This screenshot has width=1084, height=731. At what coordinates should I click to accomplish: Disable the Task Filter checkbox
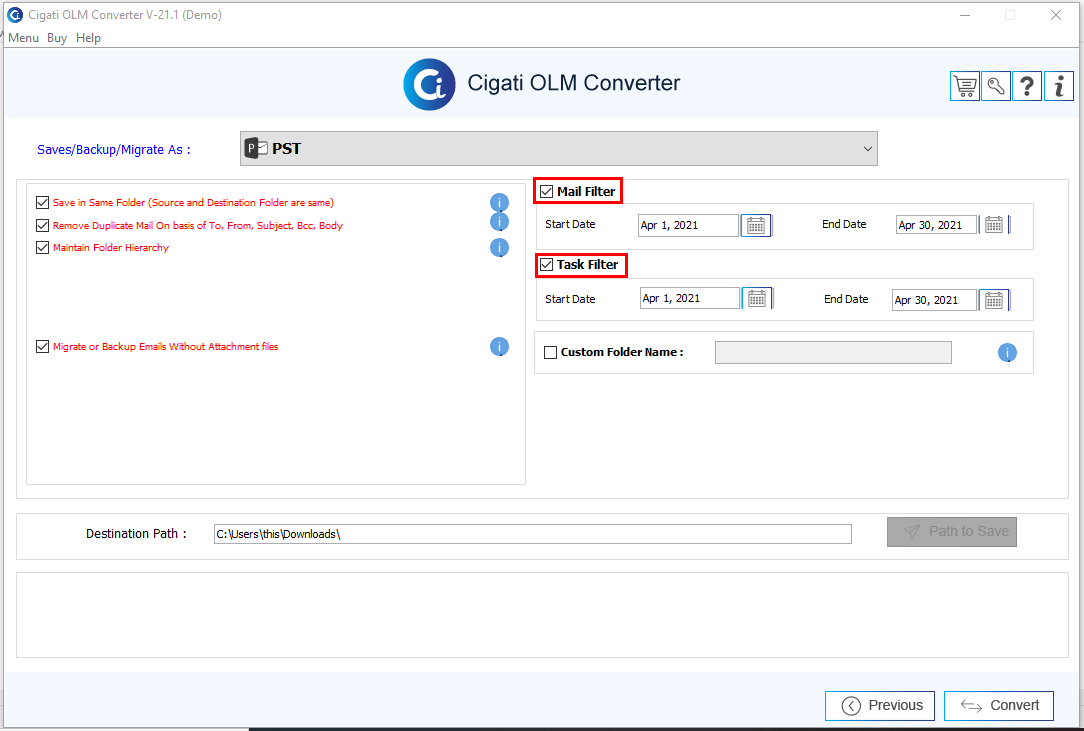(547, 265)
